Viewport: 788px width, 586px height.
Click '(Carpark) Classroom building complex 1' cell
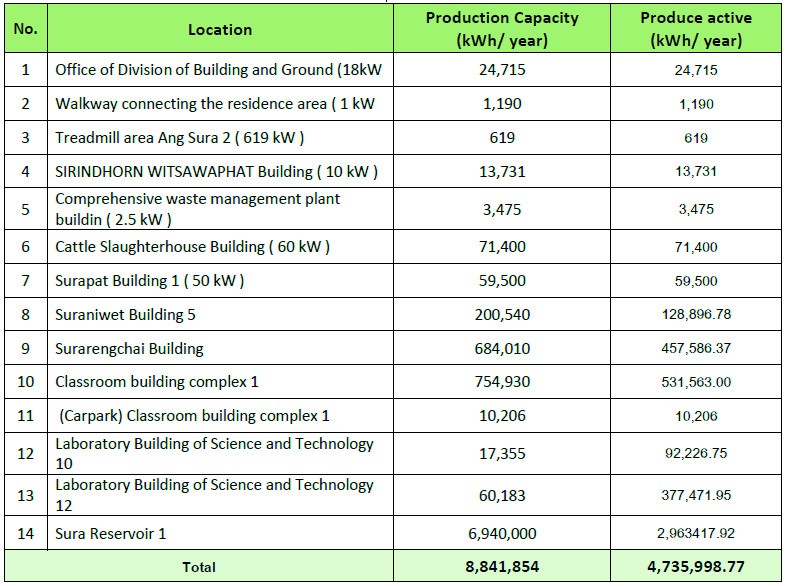[x=194, y=416]
